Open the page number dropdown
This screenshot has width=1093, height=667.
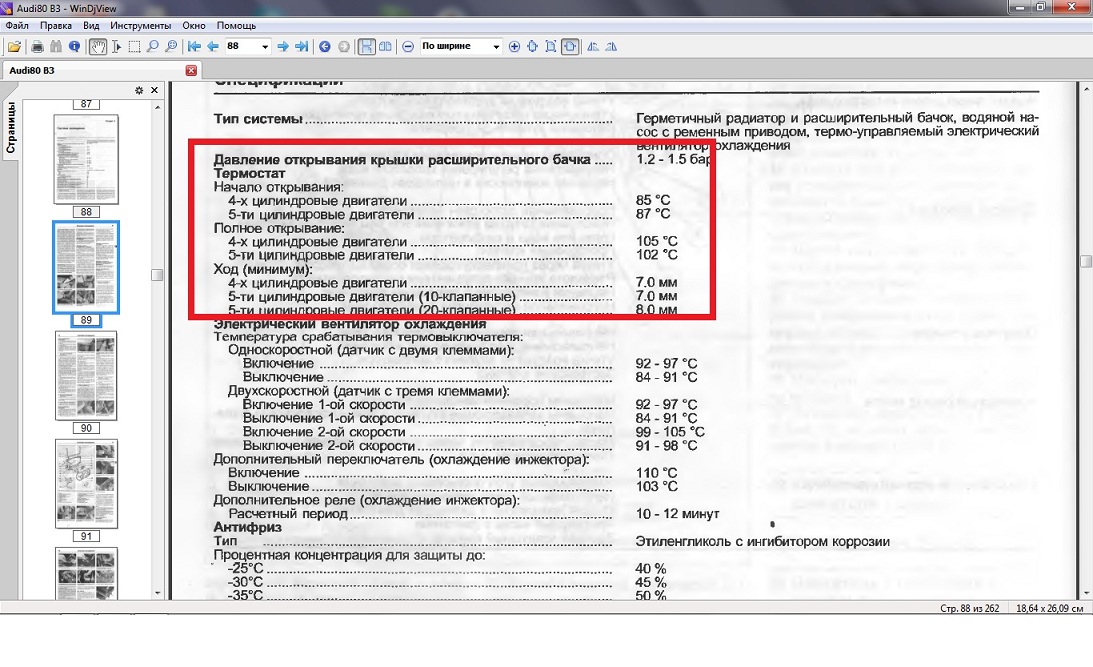point(265,47)
